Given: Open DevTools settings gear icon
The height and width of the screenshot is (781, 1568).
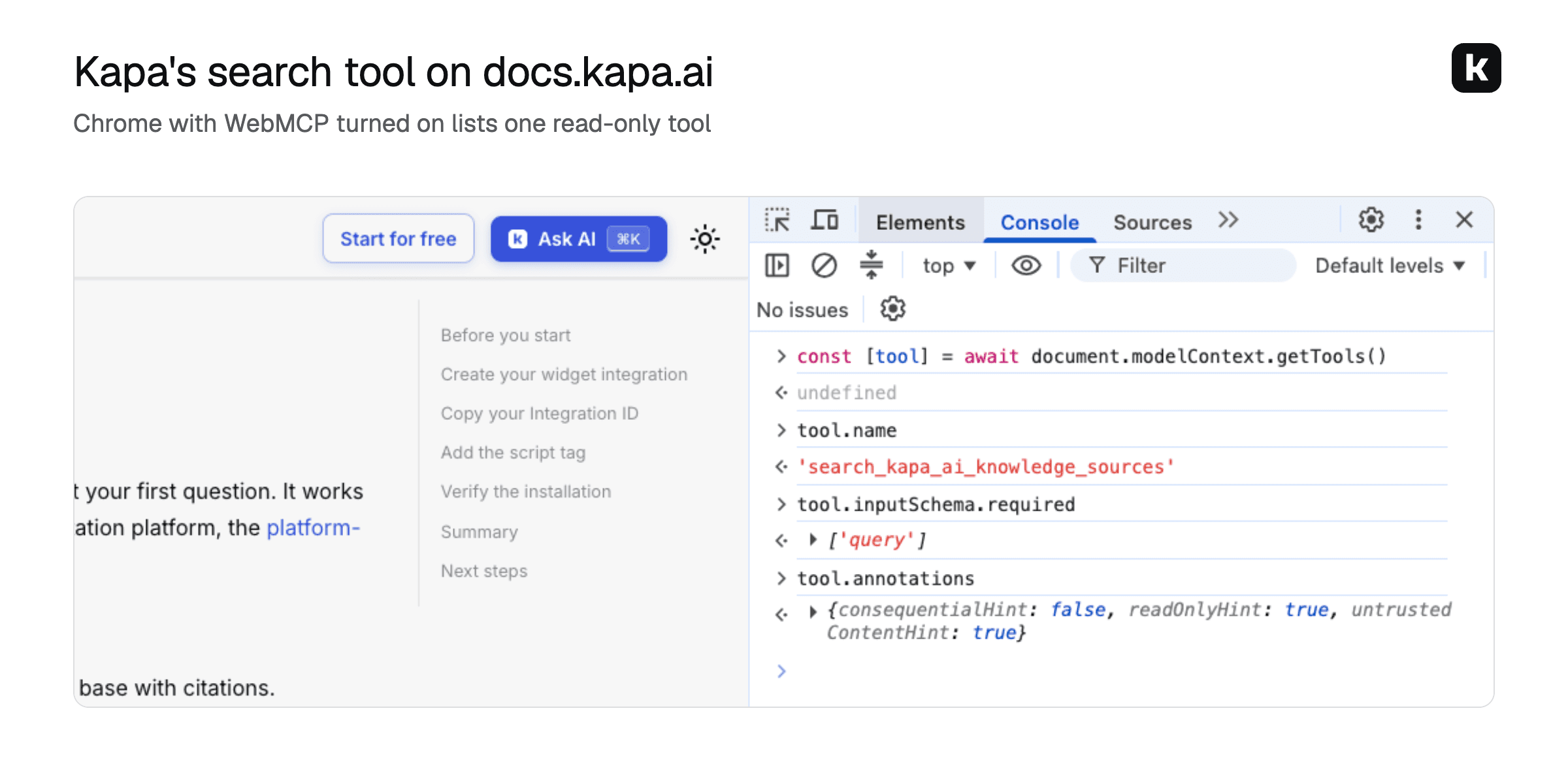Looking at the screenshot, I should (1371, 220).
